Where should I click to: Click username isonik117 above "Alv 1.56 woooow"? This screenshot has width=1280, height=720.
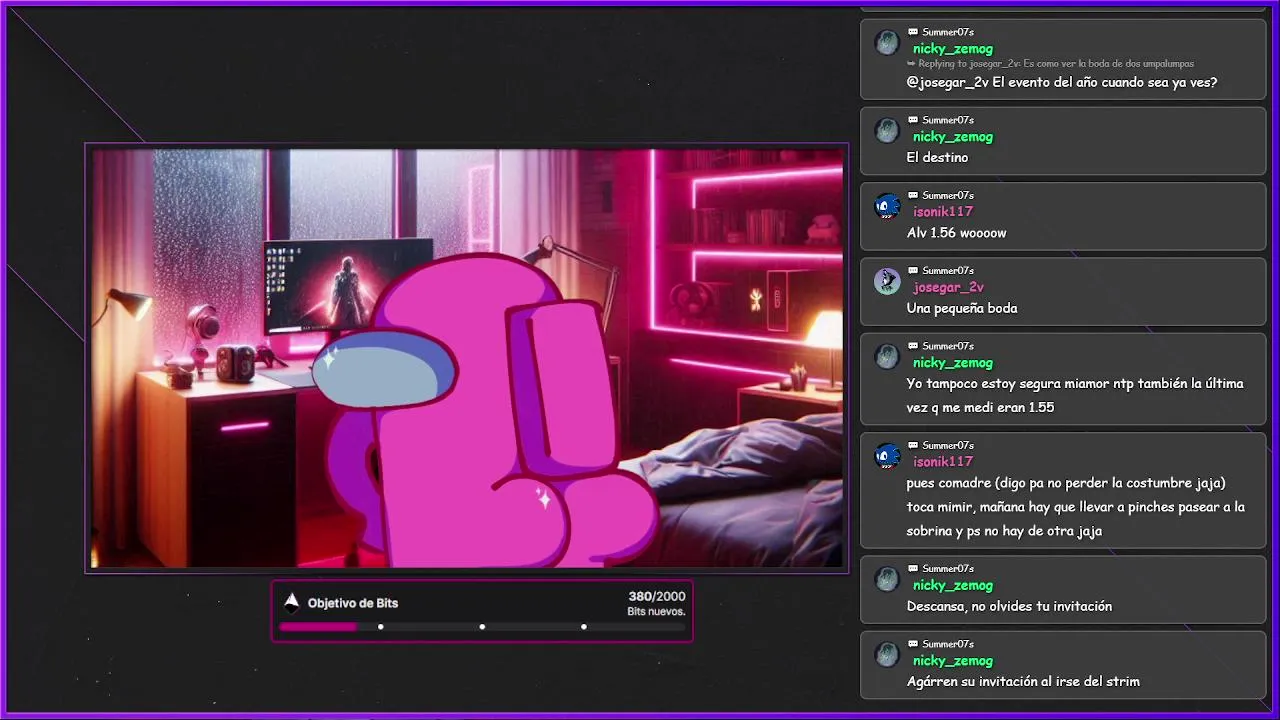tap(943, 211)
